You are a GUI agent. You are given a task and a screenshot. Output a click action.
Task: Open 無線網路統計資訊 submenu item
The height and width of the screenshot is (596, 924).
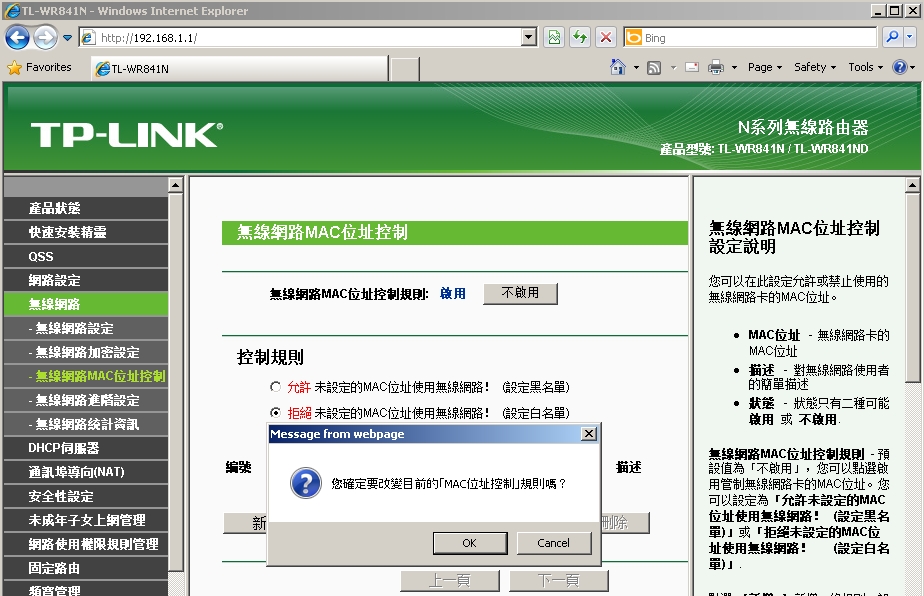[x=85, y=424]
